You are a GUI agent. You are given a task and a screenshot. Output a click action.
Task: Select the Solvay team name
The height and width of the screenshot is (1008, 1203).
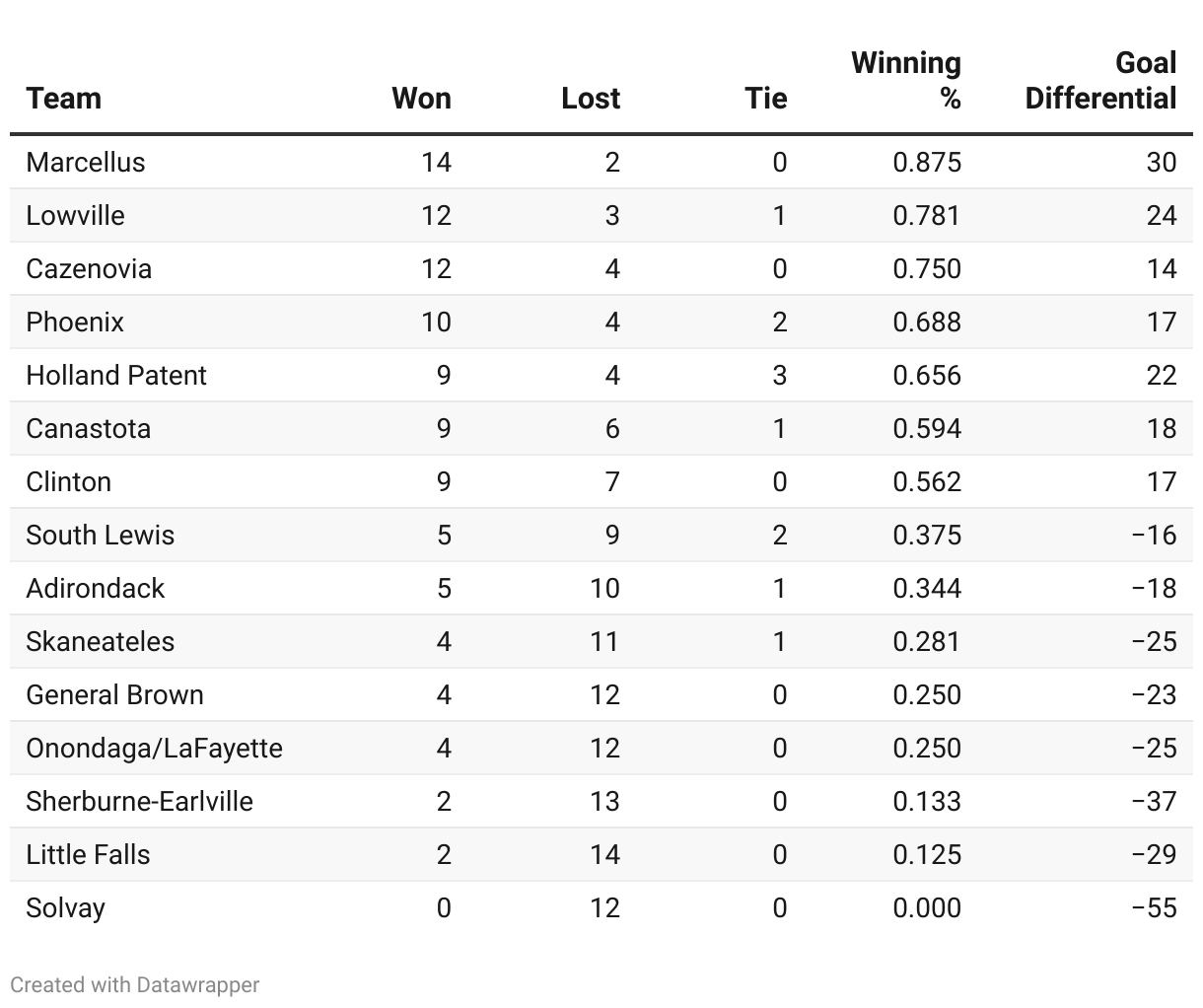66,907
